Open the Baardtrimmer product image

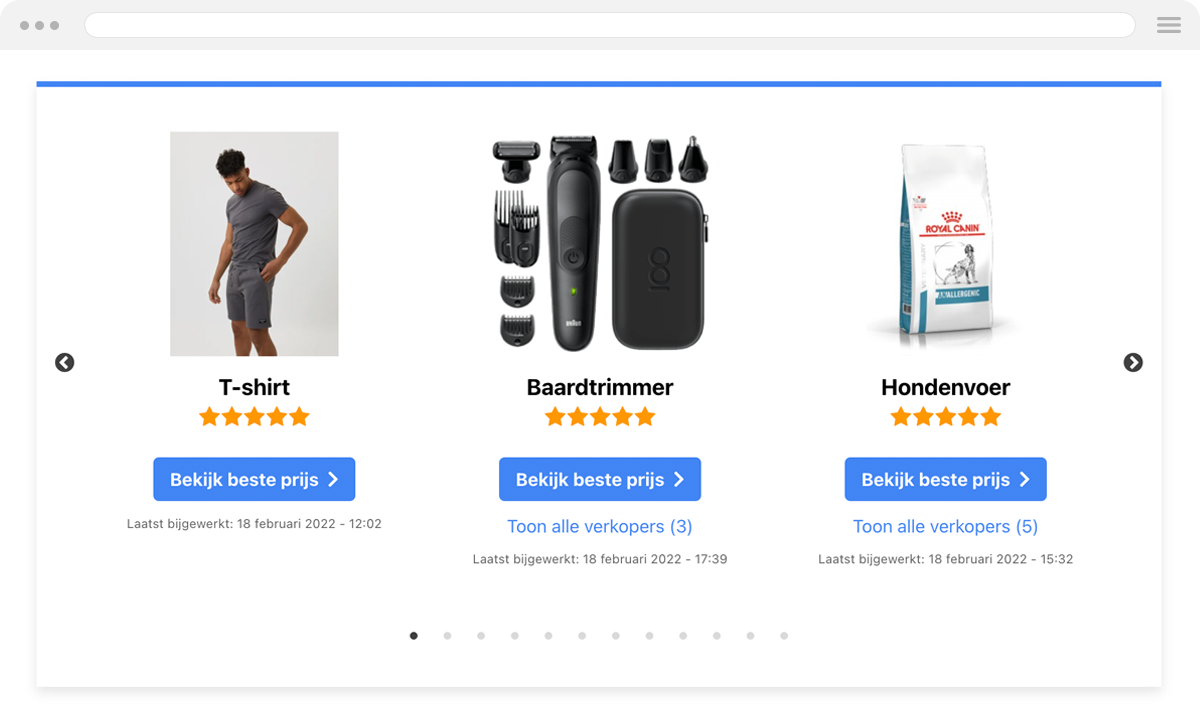[x=598, y=244]
